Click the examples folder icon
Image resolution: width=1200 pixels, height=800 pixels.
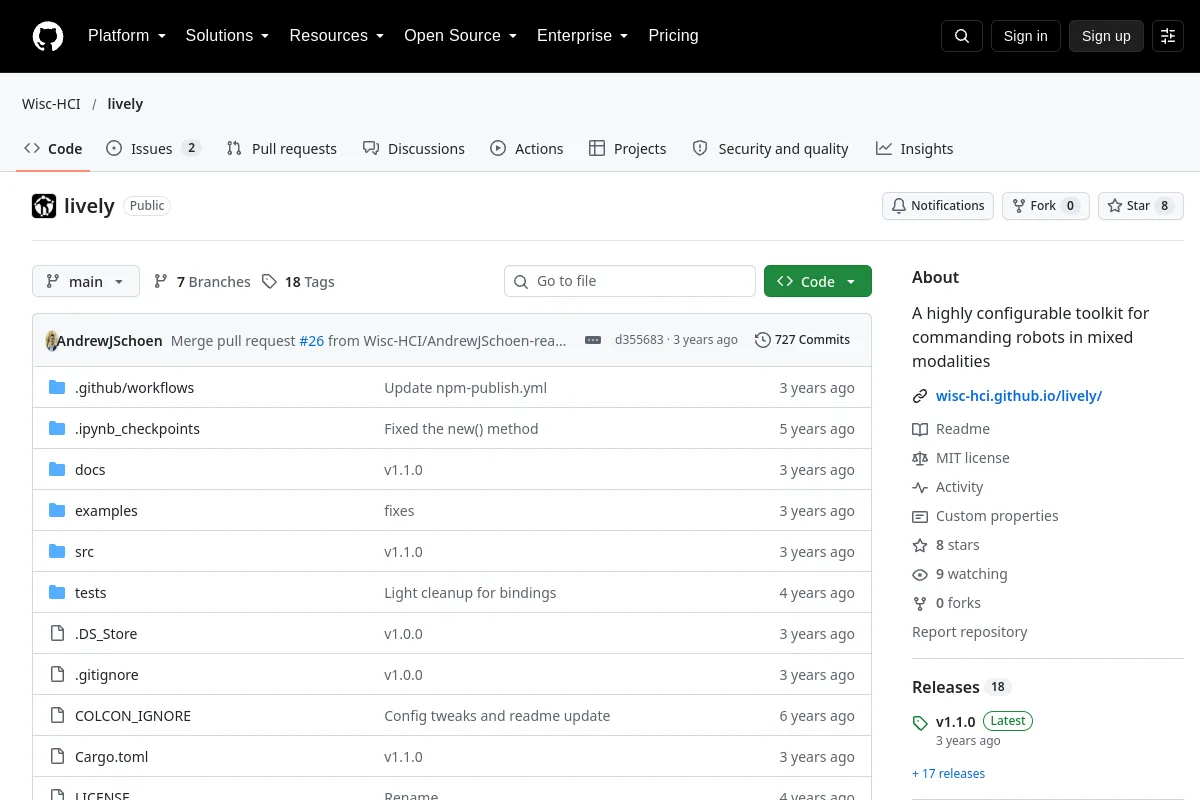(x=57, y=511)
